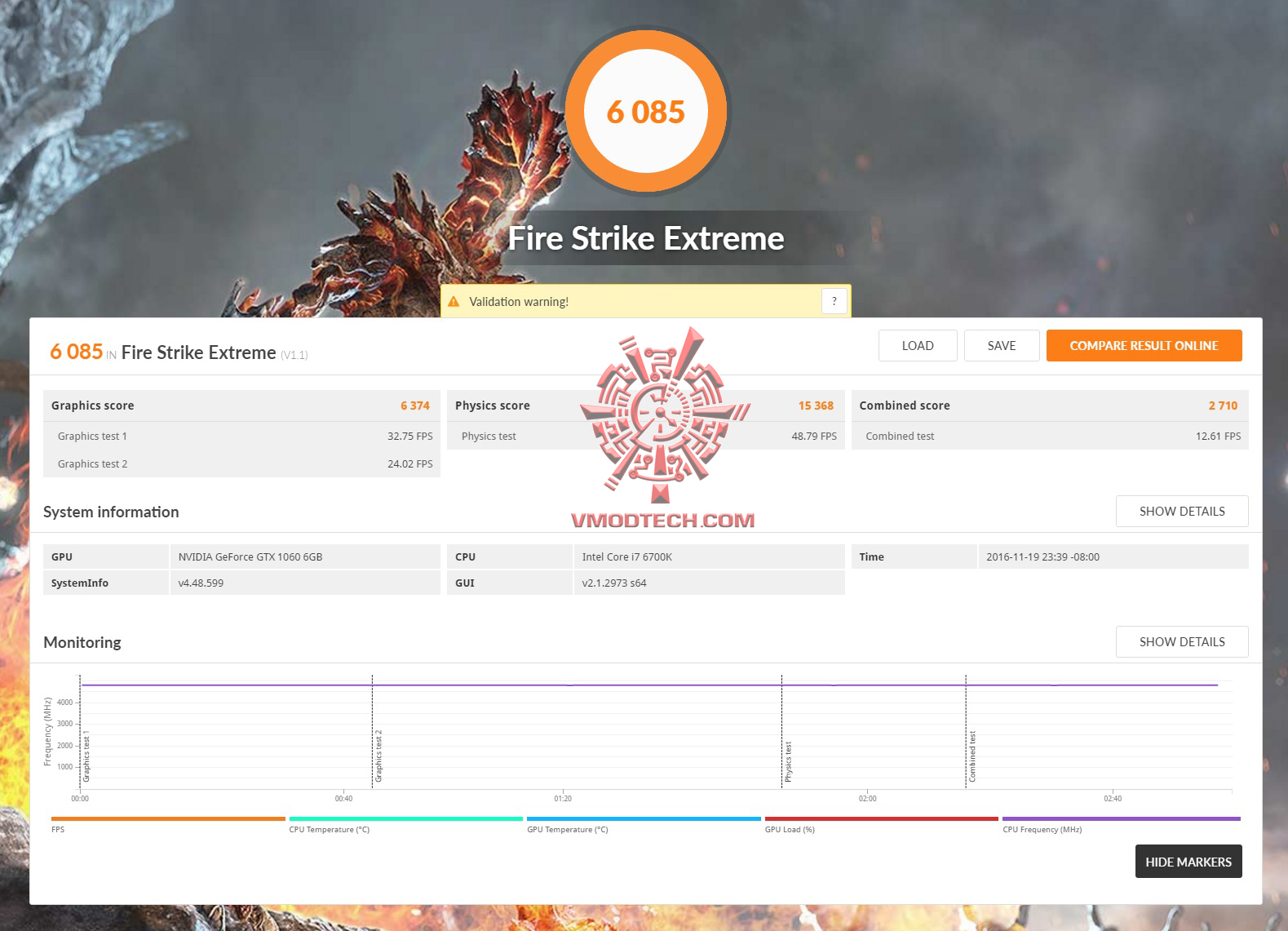Click the Physics score value 15 368
The width and height of the screenshot is (1288, 931).
pos(816,406)
